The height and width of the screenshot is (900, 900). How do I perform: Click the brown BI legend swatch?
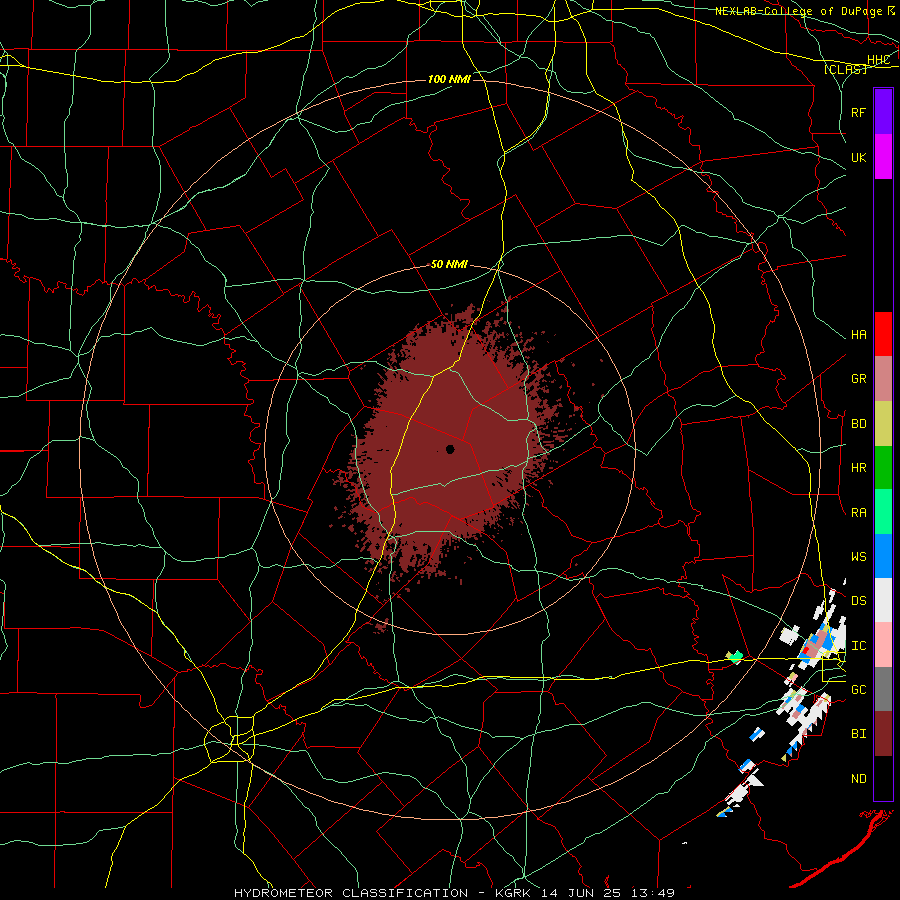(x=883, y=734)
